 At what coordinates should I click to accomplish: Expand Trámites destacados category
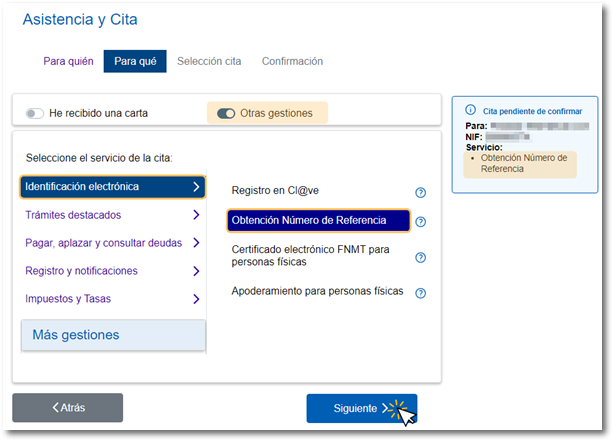point(112,215)
